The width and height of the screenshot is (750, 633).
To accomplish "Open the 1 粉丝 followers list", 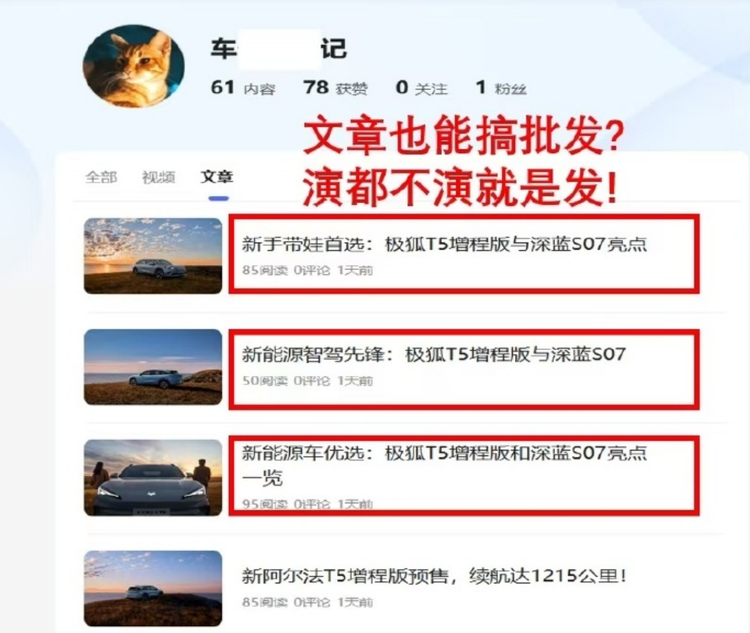I will click(501, 88).
